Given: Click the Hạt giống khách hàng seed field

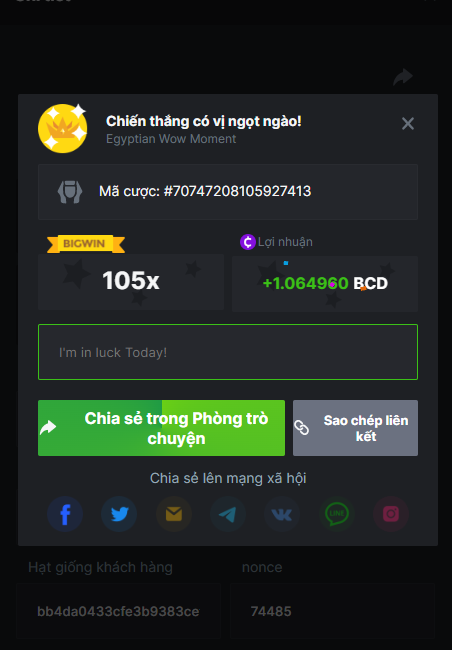Looking at the screenshot, I should [119, 611].
